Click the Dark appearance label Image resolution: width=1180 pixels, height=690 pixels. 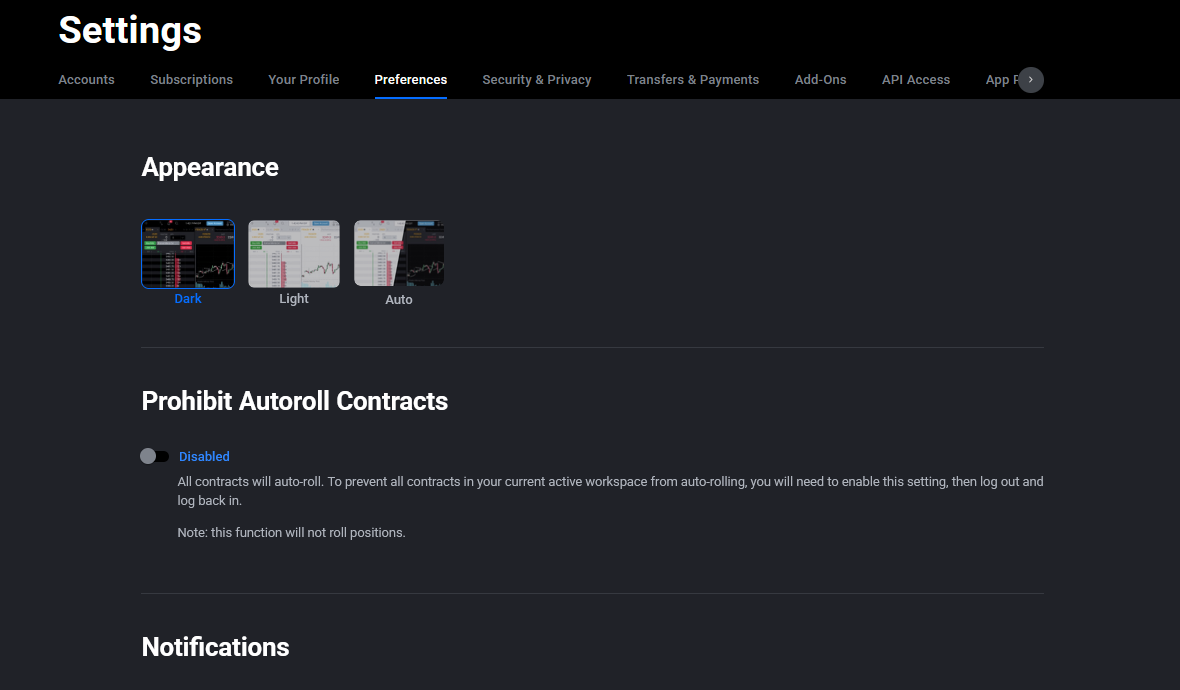188,299
